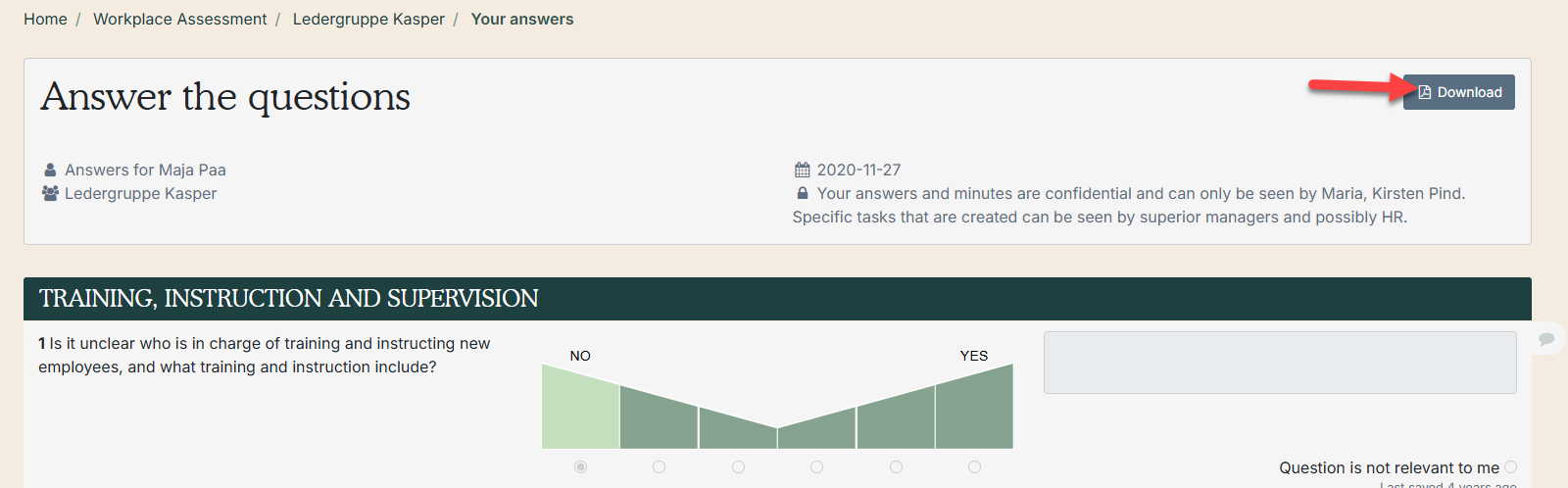The width and height of the screenshot is (1568, 488).
Task: Navigate to the Ledergruppe Kasper breadcrumb
Action: (x=368, y=19)
